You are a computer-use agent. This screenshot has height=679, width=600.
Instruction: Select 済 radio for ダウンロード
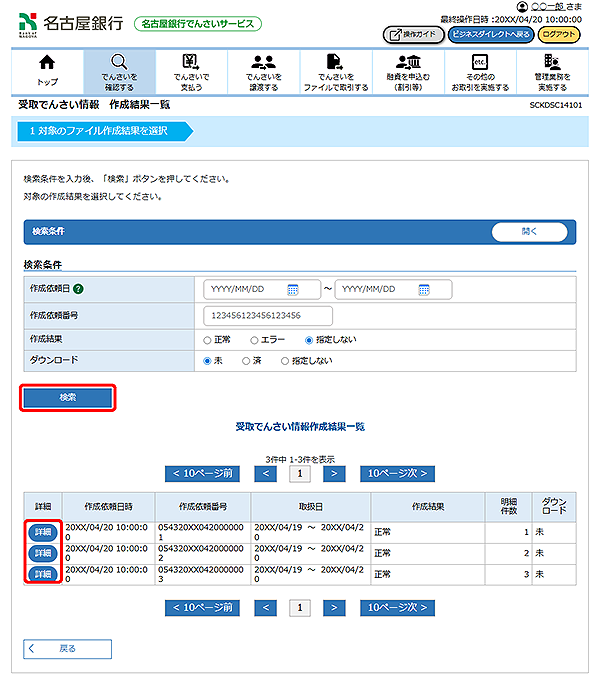click(x=247, y=361)
